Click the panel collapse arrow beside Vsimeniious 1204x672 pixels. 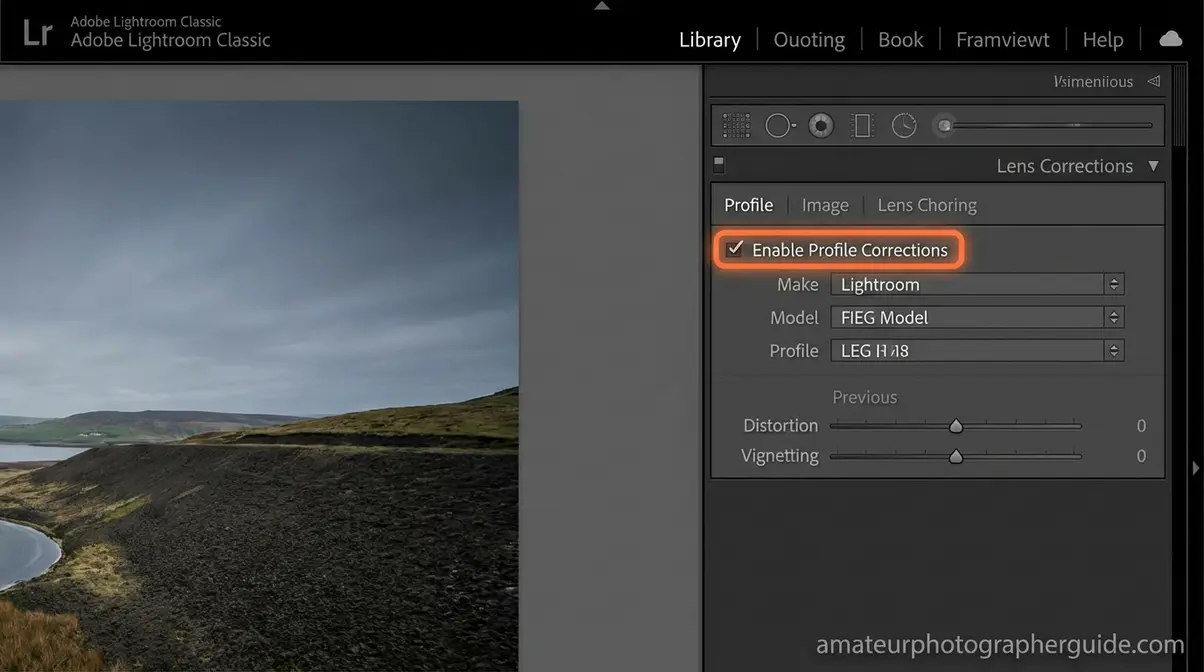(1153, 81)
